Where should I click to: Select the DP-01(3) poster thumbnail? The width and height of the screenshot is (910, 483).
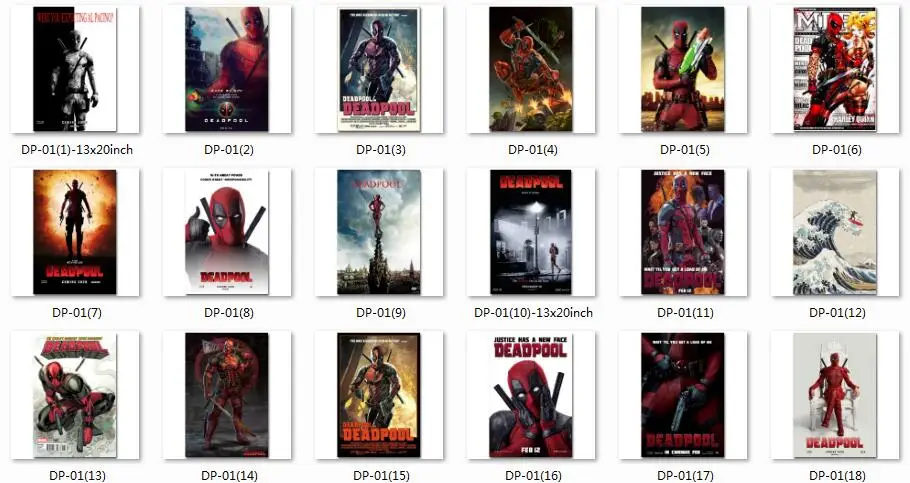tap(379, 69)
